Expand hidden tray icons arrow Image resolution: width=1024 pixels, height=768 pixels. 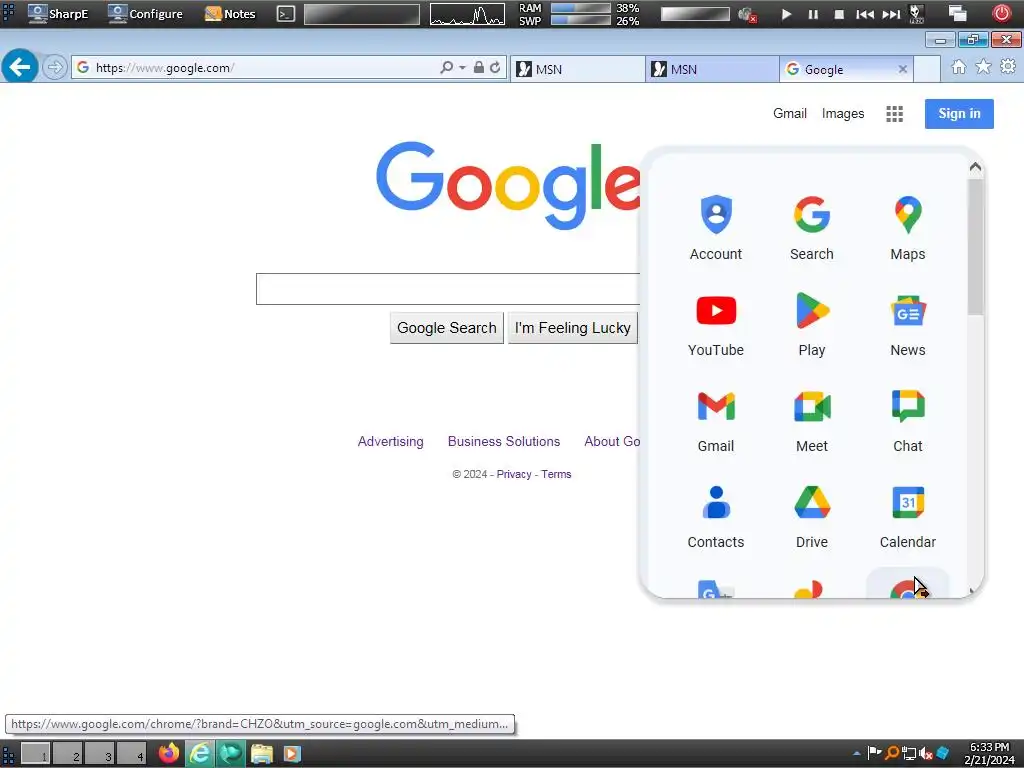[857, 754]
